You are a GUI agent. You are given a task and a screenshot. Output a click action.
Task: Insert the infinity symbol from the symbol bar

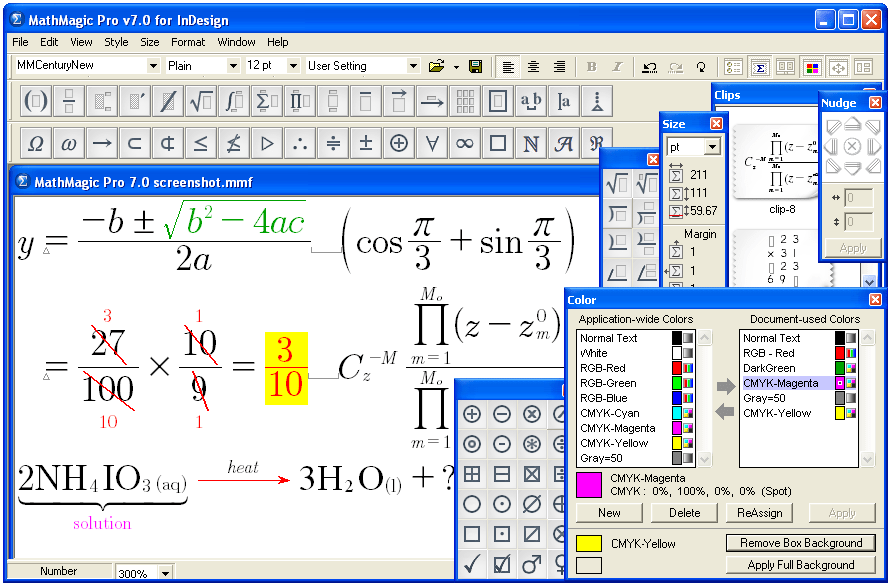(464, 143)
